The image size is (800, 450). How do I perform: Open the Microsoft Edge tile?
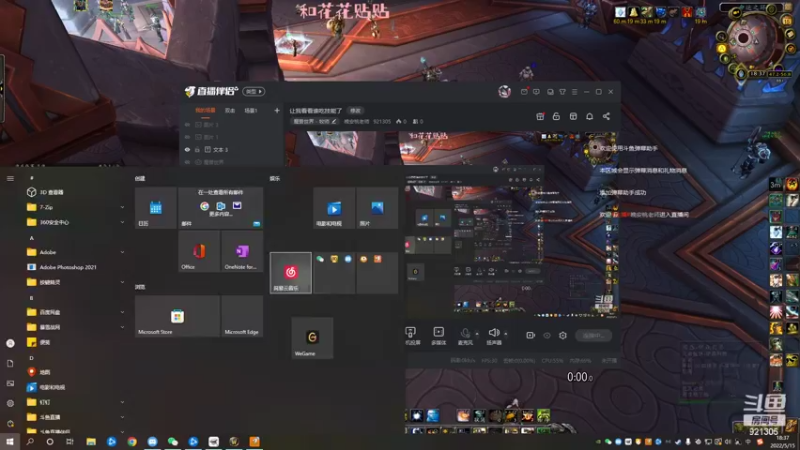click(x=242, y=316)
